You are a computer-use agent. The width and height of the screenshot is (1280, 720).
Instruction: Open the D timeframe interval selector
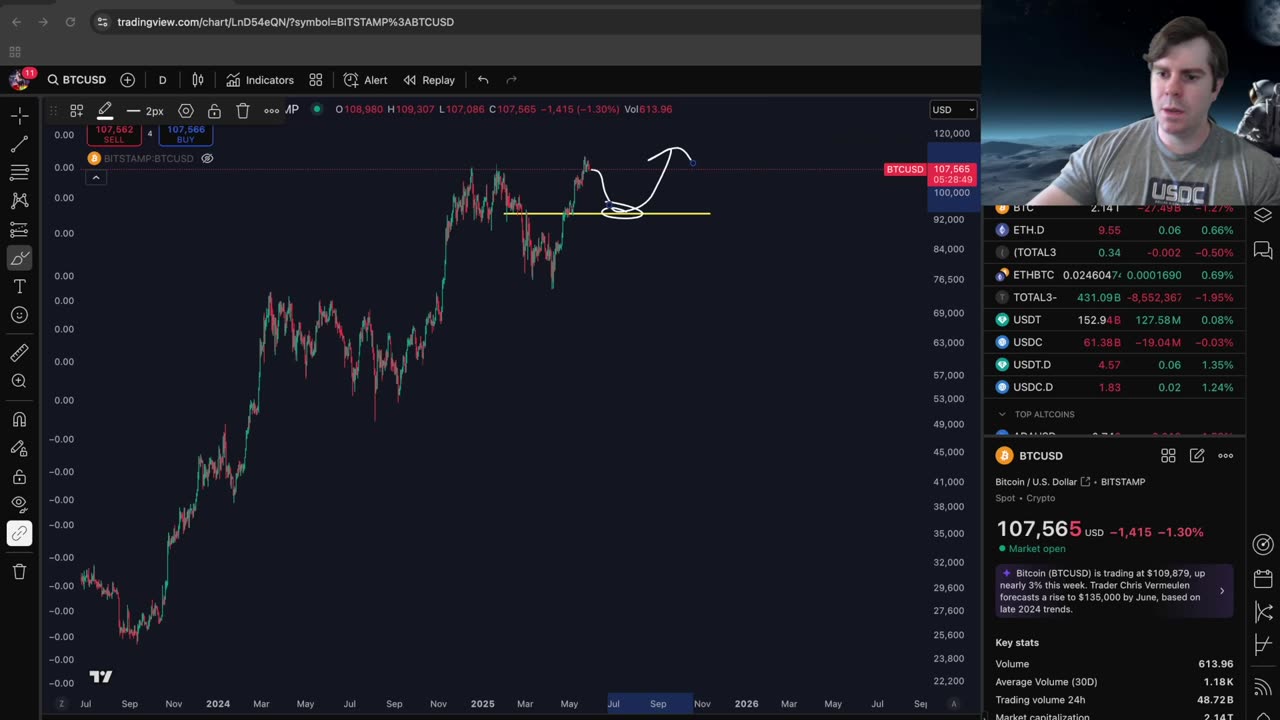162,80
